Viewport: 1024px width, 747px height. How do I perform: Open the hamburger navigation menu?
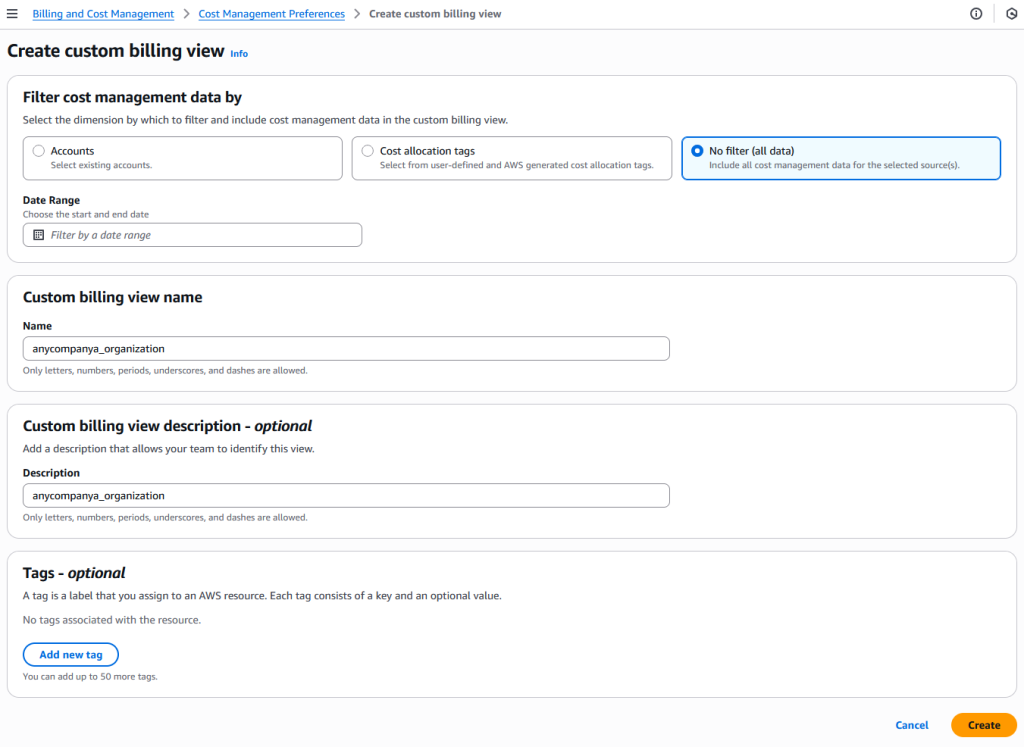[12, 14]
